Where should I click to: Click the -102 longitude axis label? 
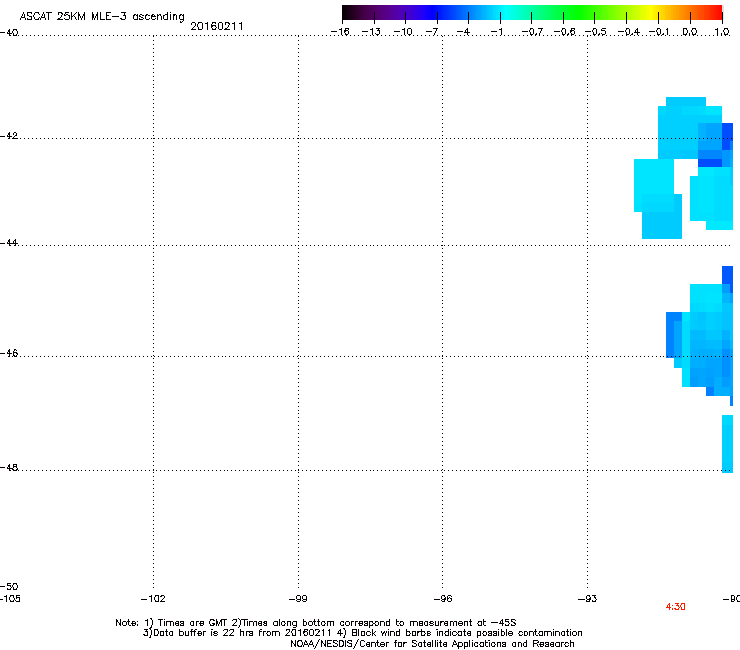[153, 599]
